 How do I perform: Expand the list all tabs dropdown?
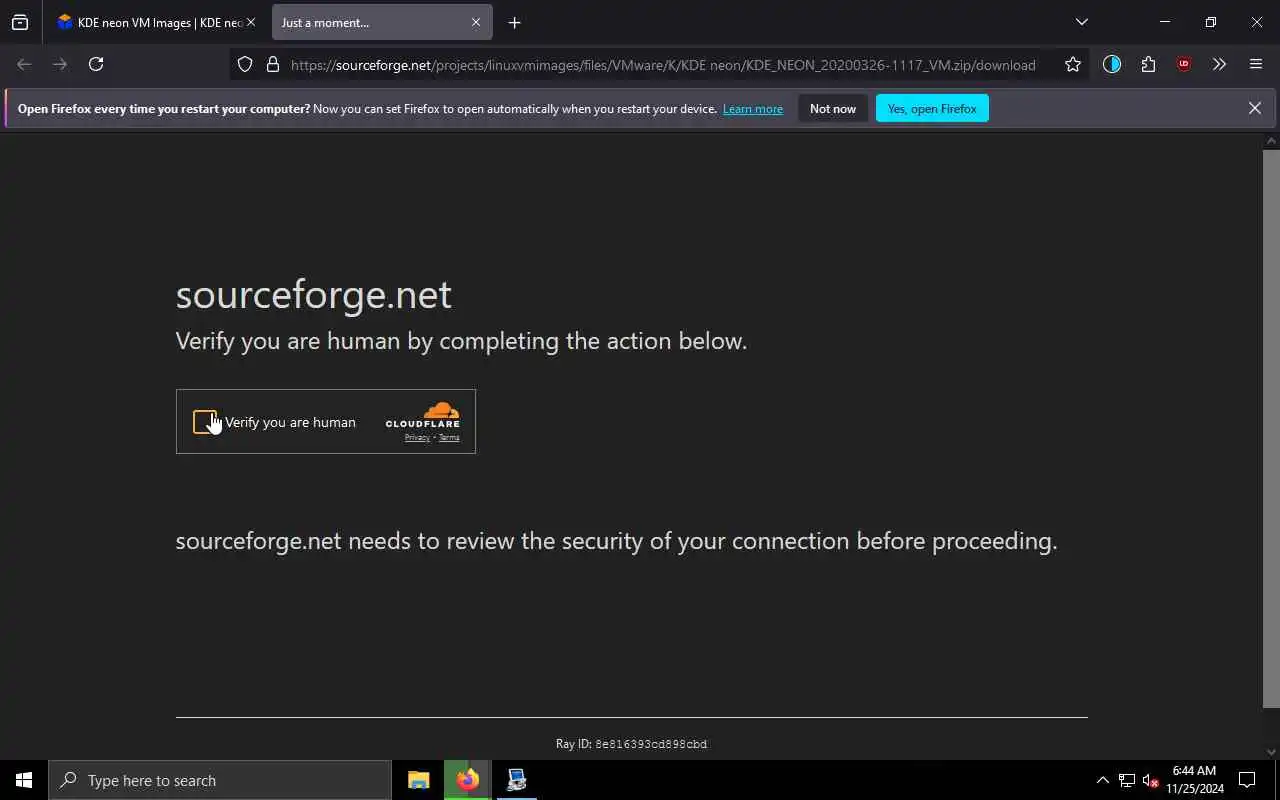pos(1081,22)
